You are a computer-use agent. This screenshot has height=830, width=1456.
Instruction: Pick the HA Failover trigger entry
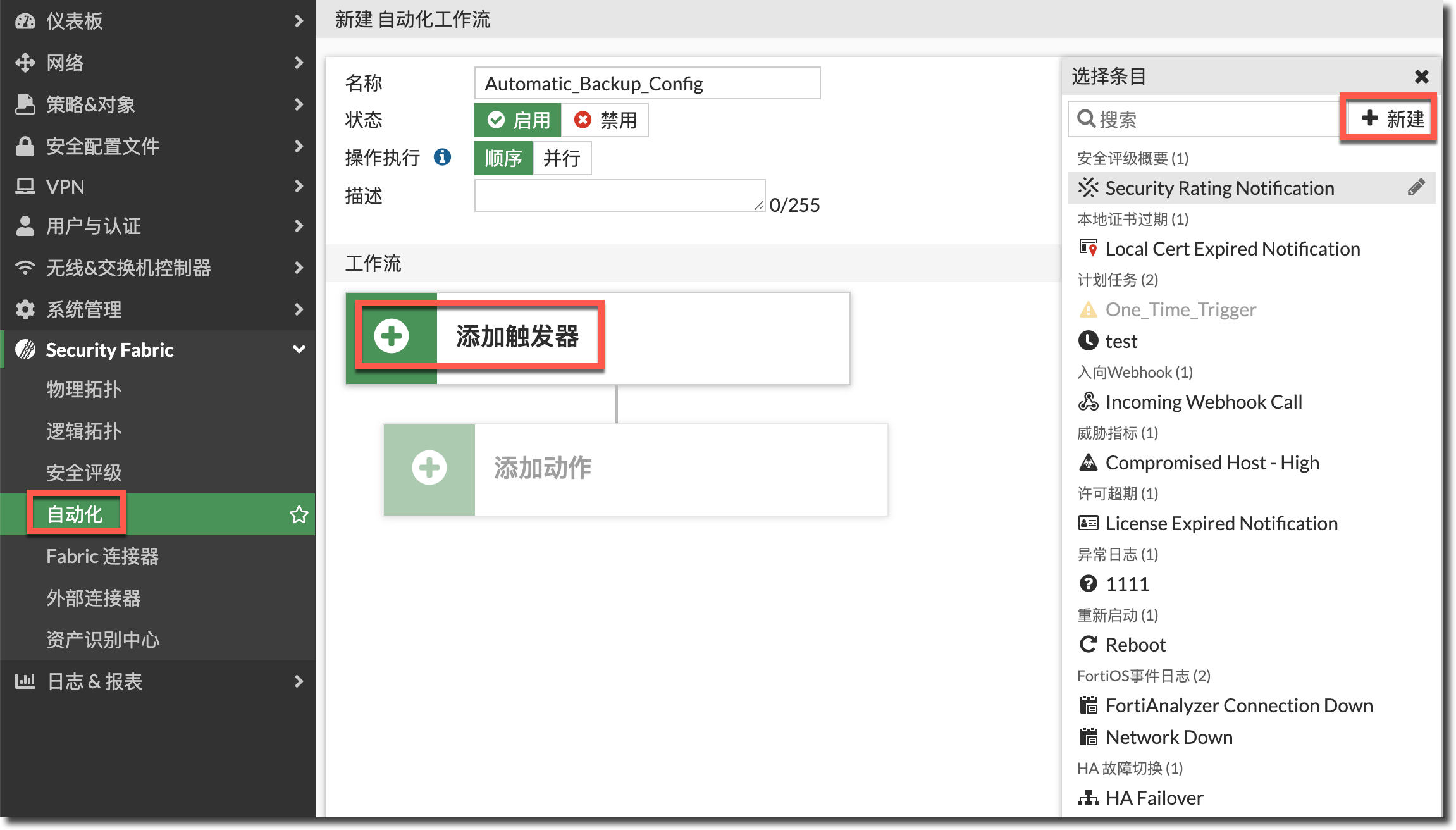1154,798
